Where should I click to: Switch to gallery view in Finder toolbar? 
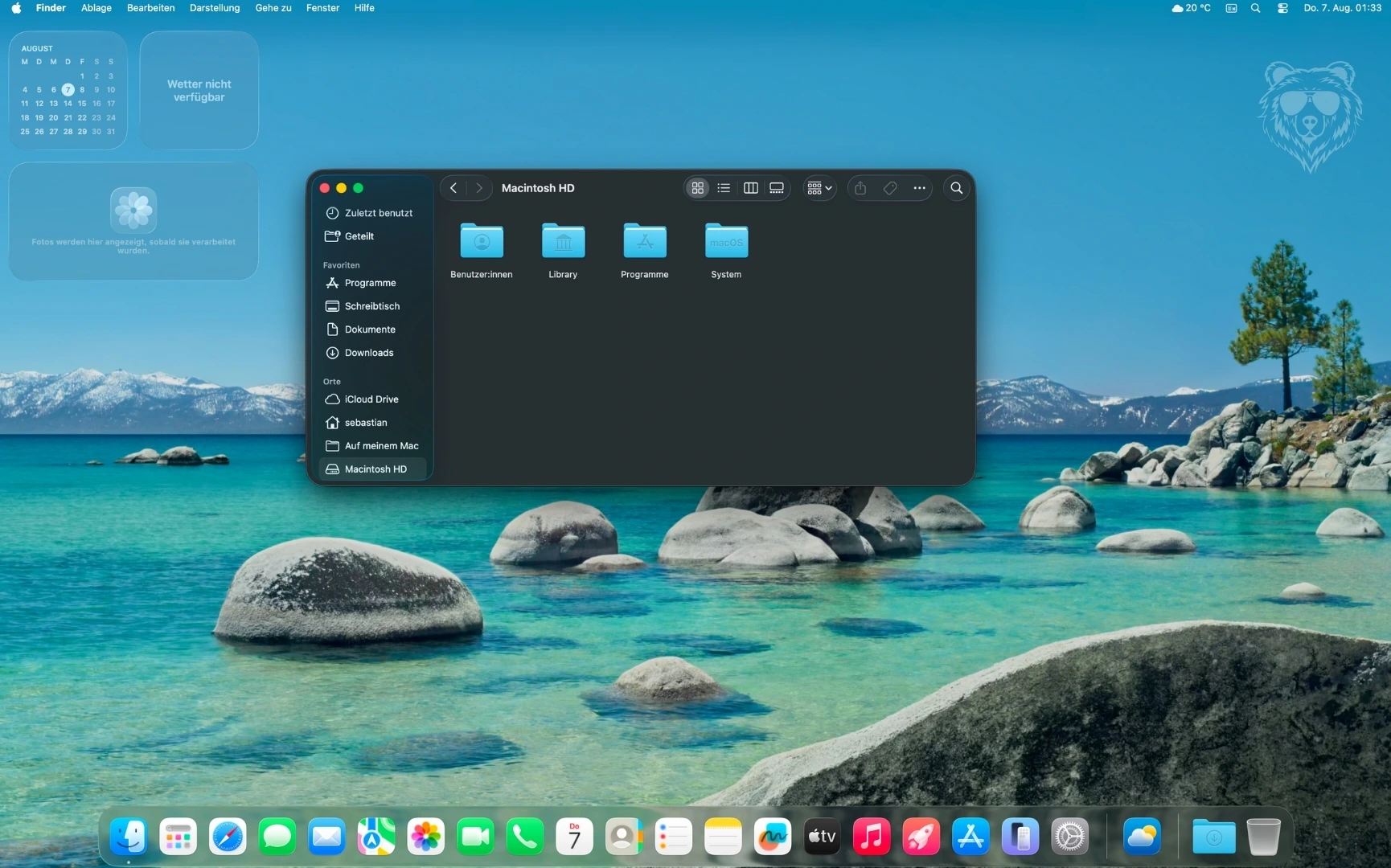[x=776, y=187]
